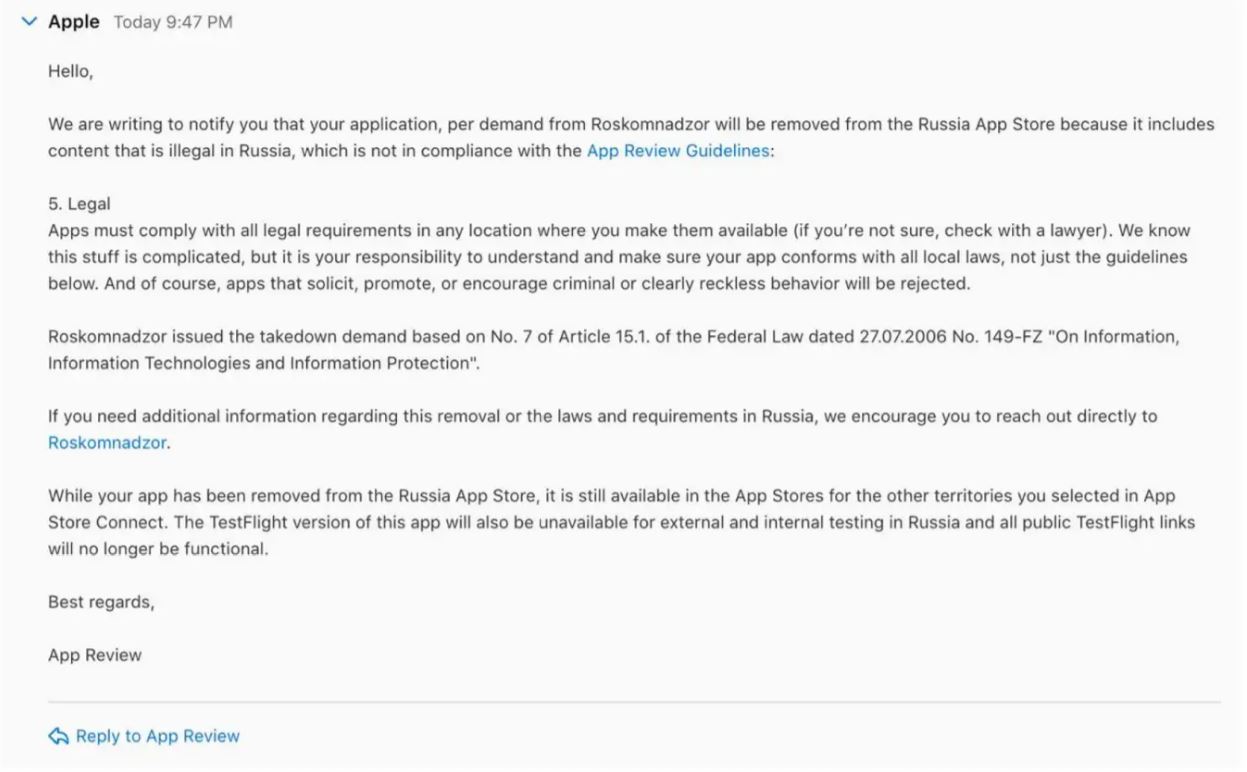Open the App Review Guidelines link
This screenshot has width=1247, height=772.
coord(678,151)
